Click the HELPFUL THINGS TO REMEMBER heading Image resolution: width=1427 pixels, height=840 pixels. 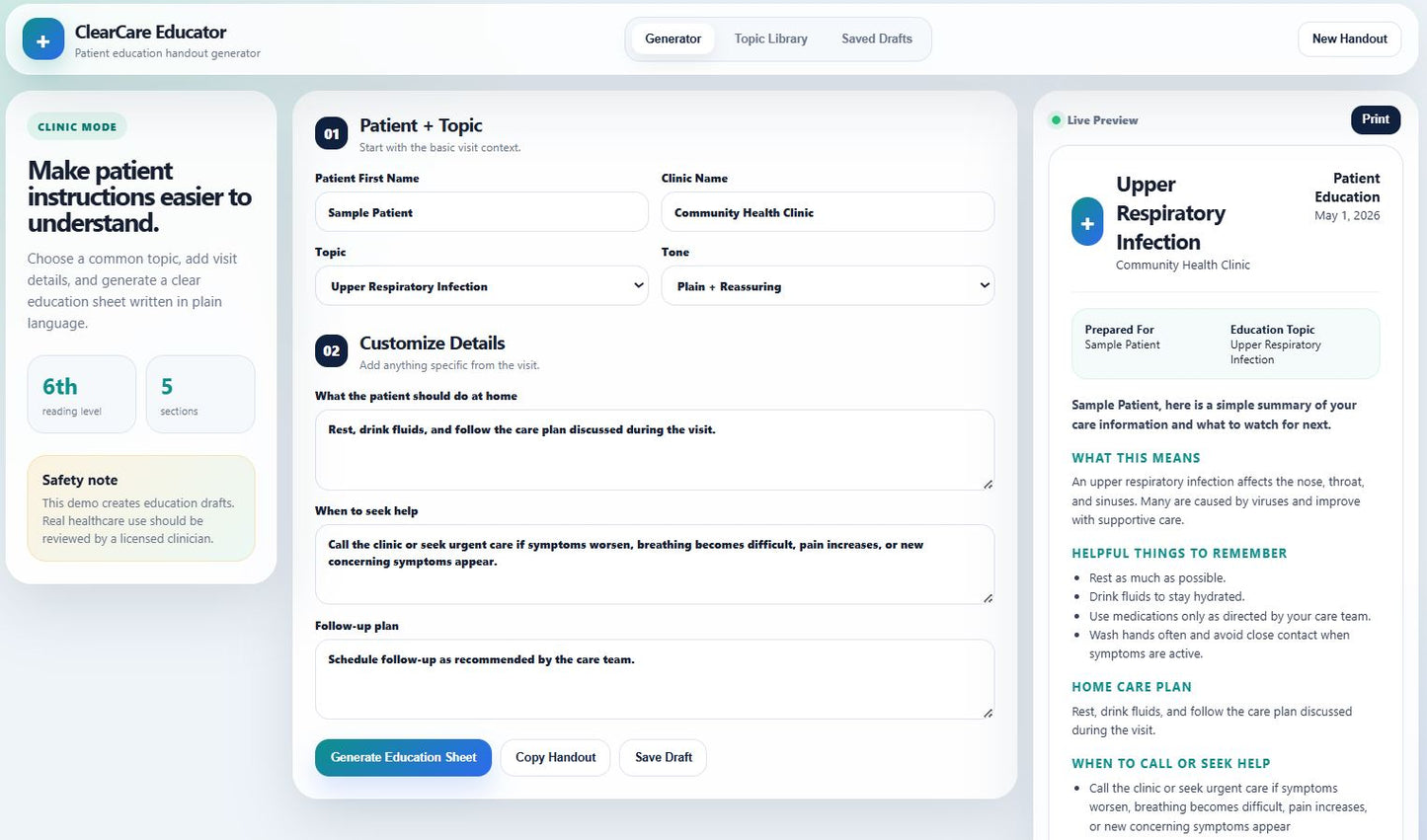coord(1179,554)
